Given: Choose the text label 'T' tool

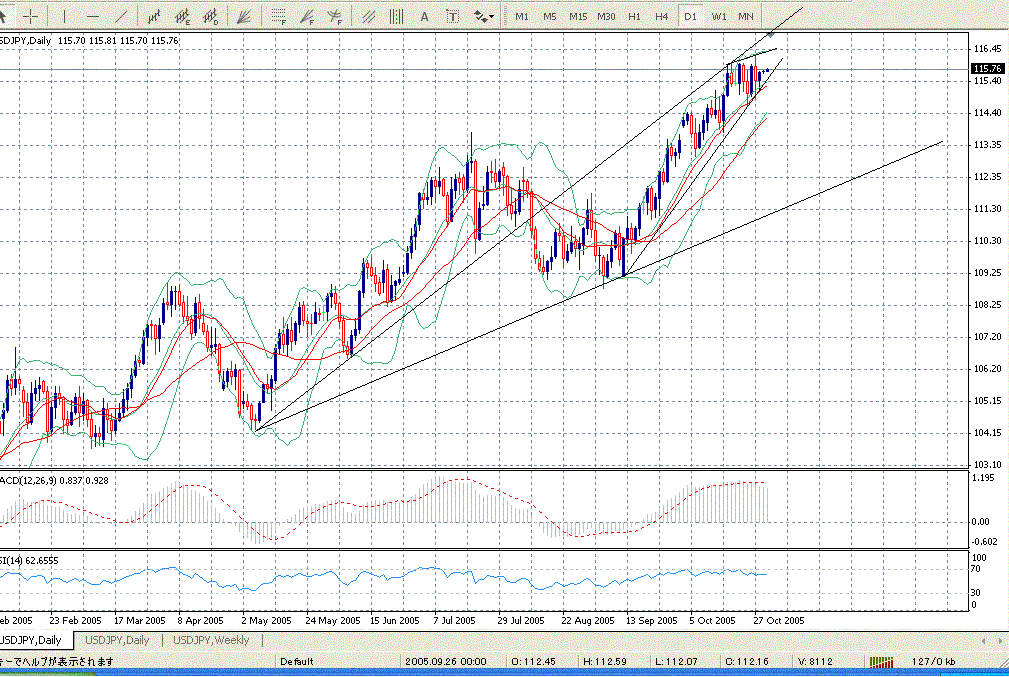Looking at the screenshot, I should [452, 17].
